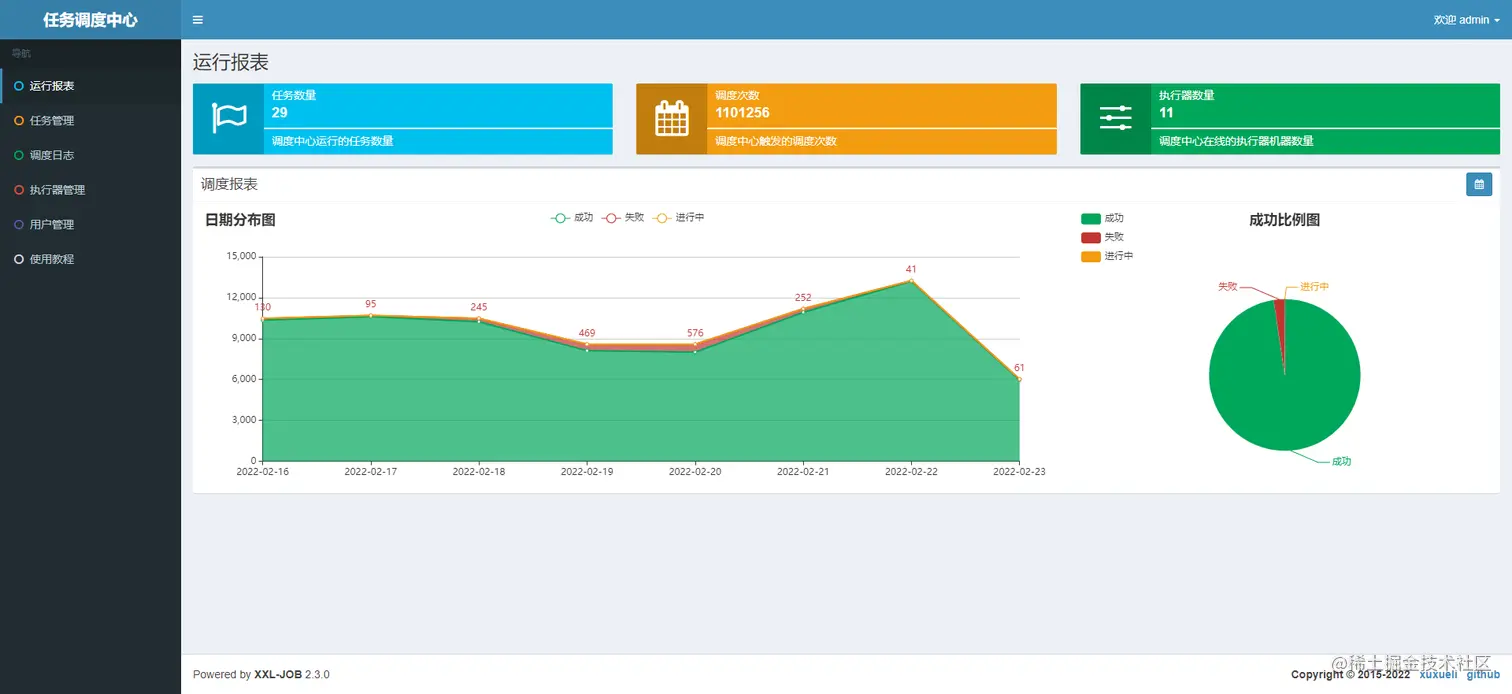The height and width of the screenshot is (694, 1512).
Task: Click the sliders icon on 执行器数量 card
Action: coord(1115,118)
